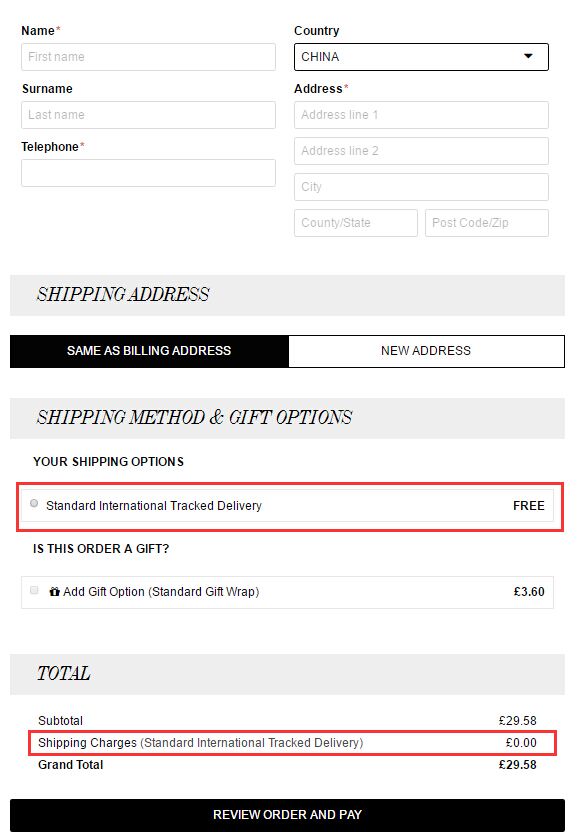Click the Address line 1 field
This screenshot has width=578, height=836.
coord(421,115)
